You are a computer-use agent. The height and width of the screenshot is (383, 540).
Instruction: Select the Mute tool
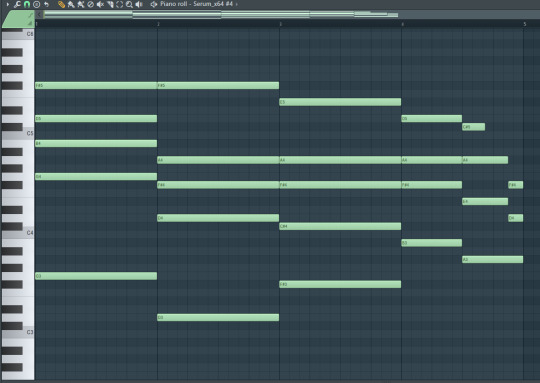(x=100, y=4)
